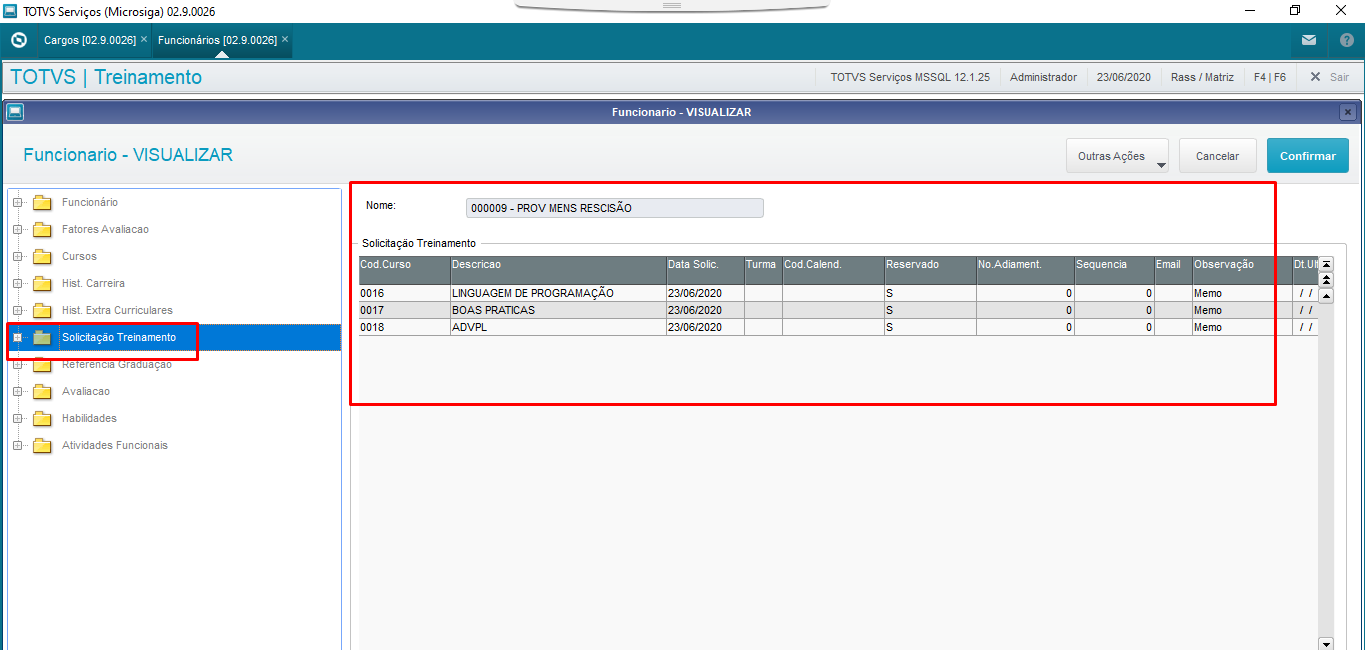Click the Observação column header
This screenshot has width=1365, height=650.
coord(1242,270)
